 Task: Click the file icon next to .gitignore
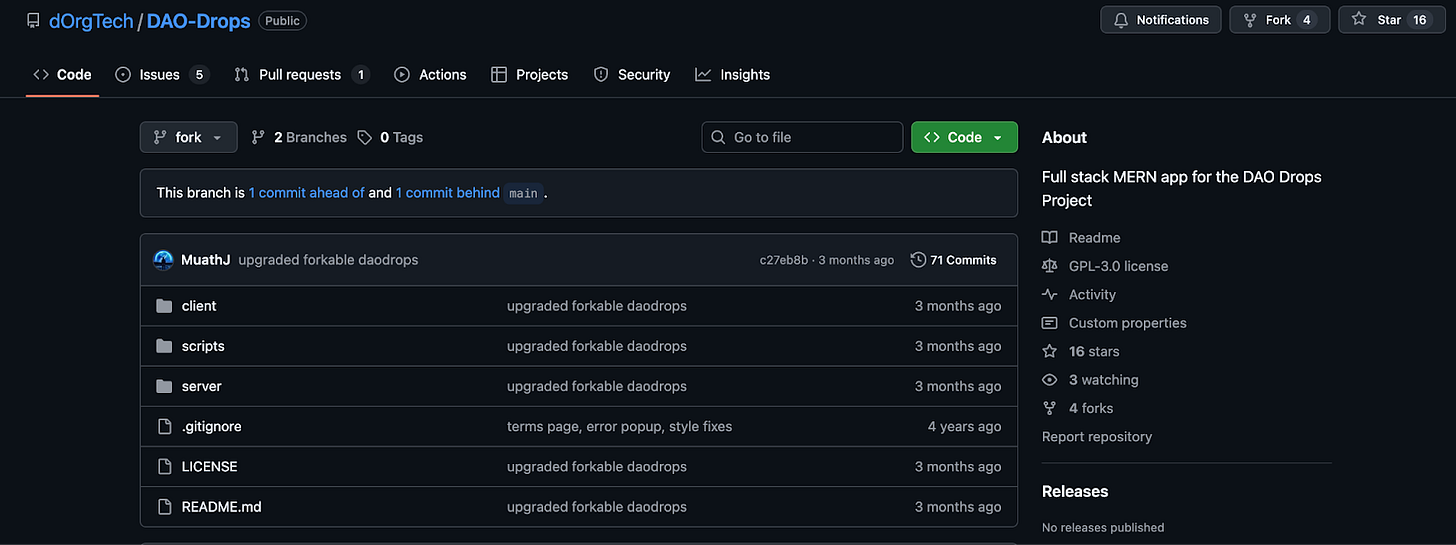(165, 426)
